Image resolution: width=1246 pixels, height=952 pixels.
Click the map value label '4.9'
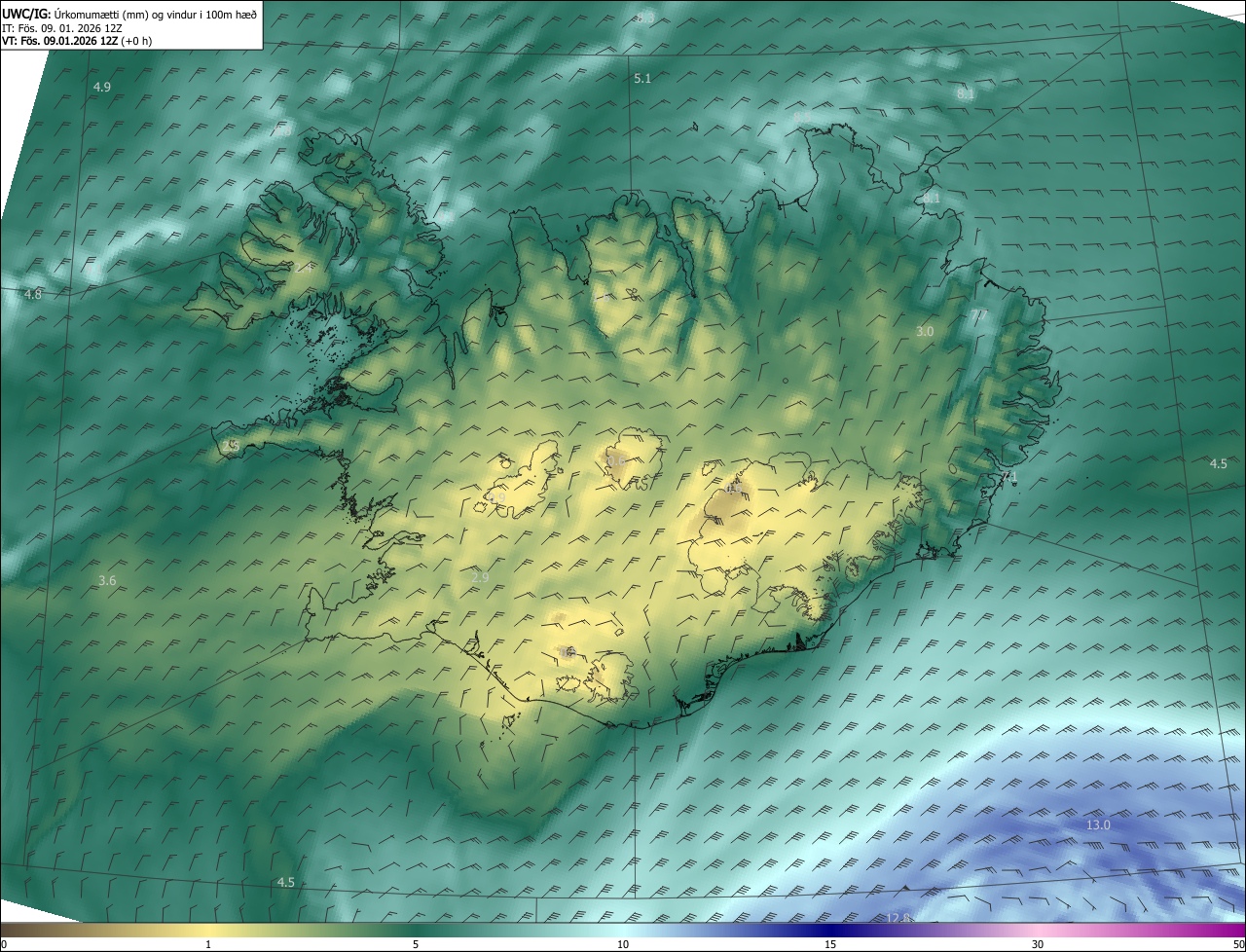tap(102, 88)
